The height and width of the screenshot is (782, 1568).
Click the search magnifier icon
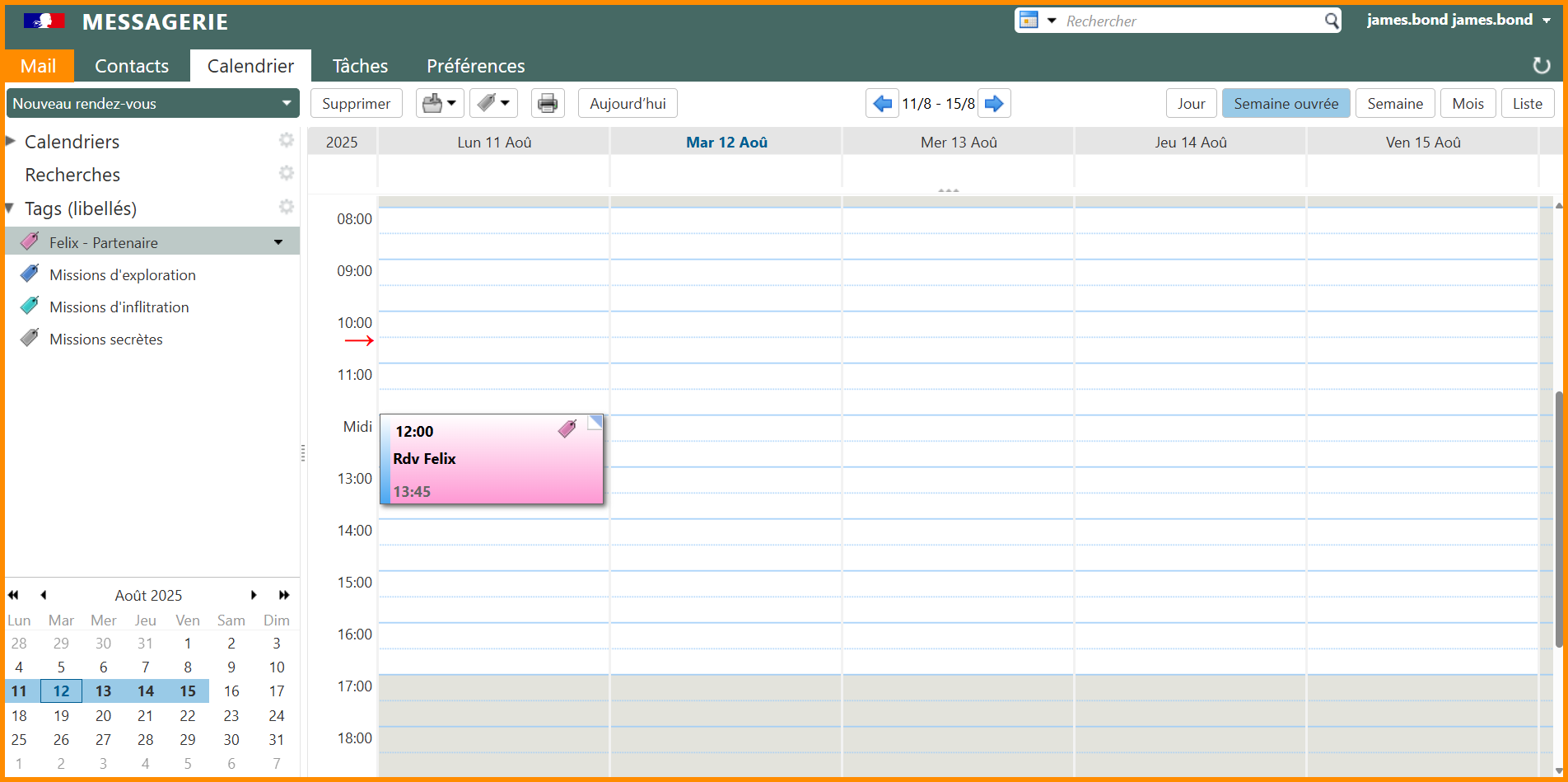coord(1331,21)
